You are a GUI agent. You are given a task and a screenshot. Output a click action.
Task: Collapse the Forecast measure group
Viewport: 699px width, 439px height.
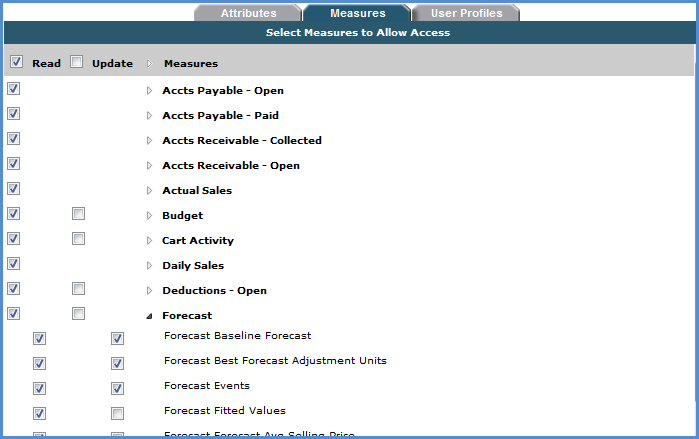[150, 316]
